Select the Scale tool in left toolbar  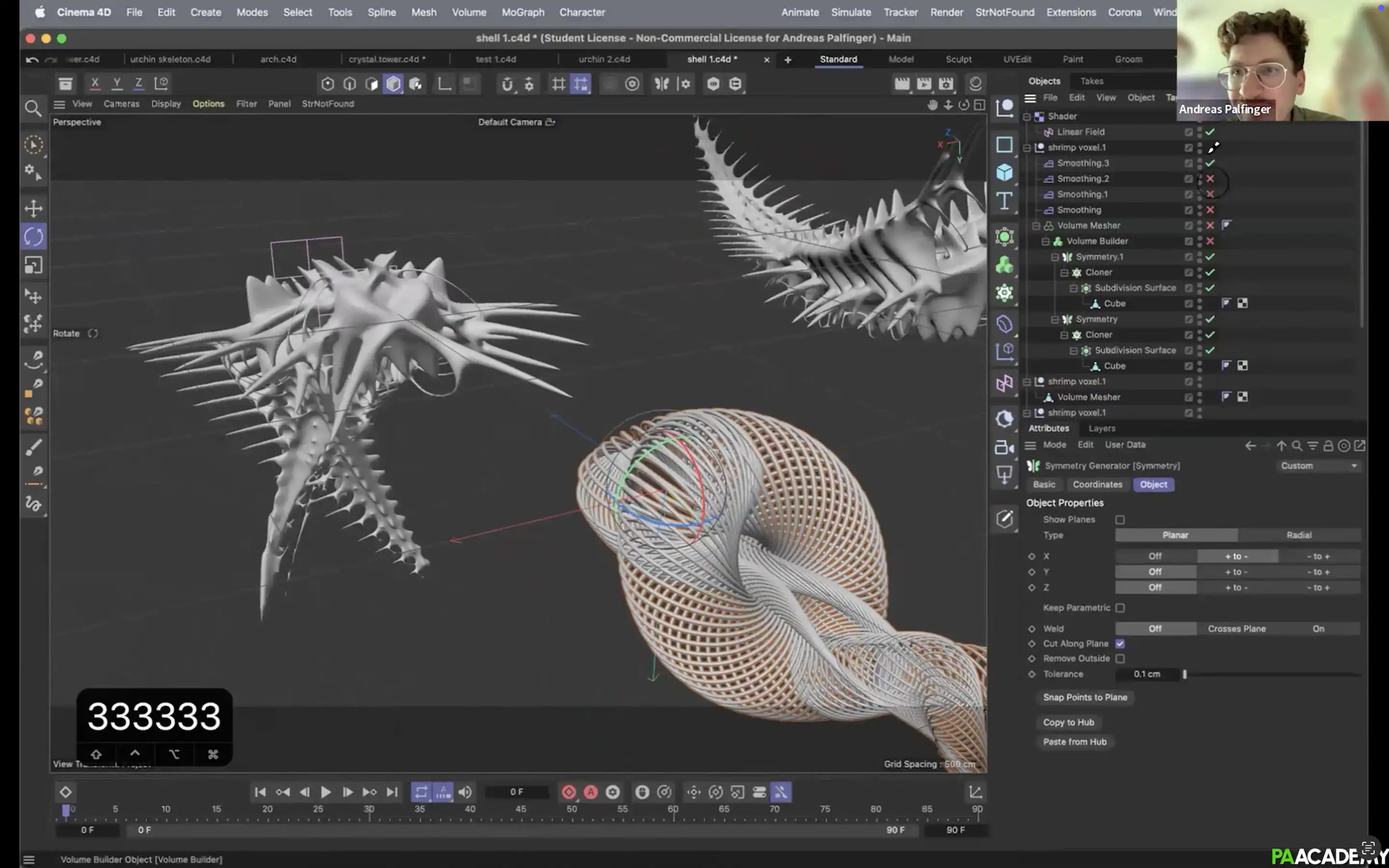click(33, 265)
